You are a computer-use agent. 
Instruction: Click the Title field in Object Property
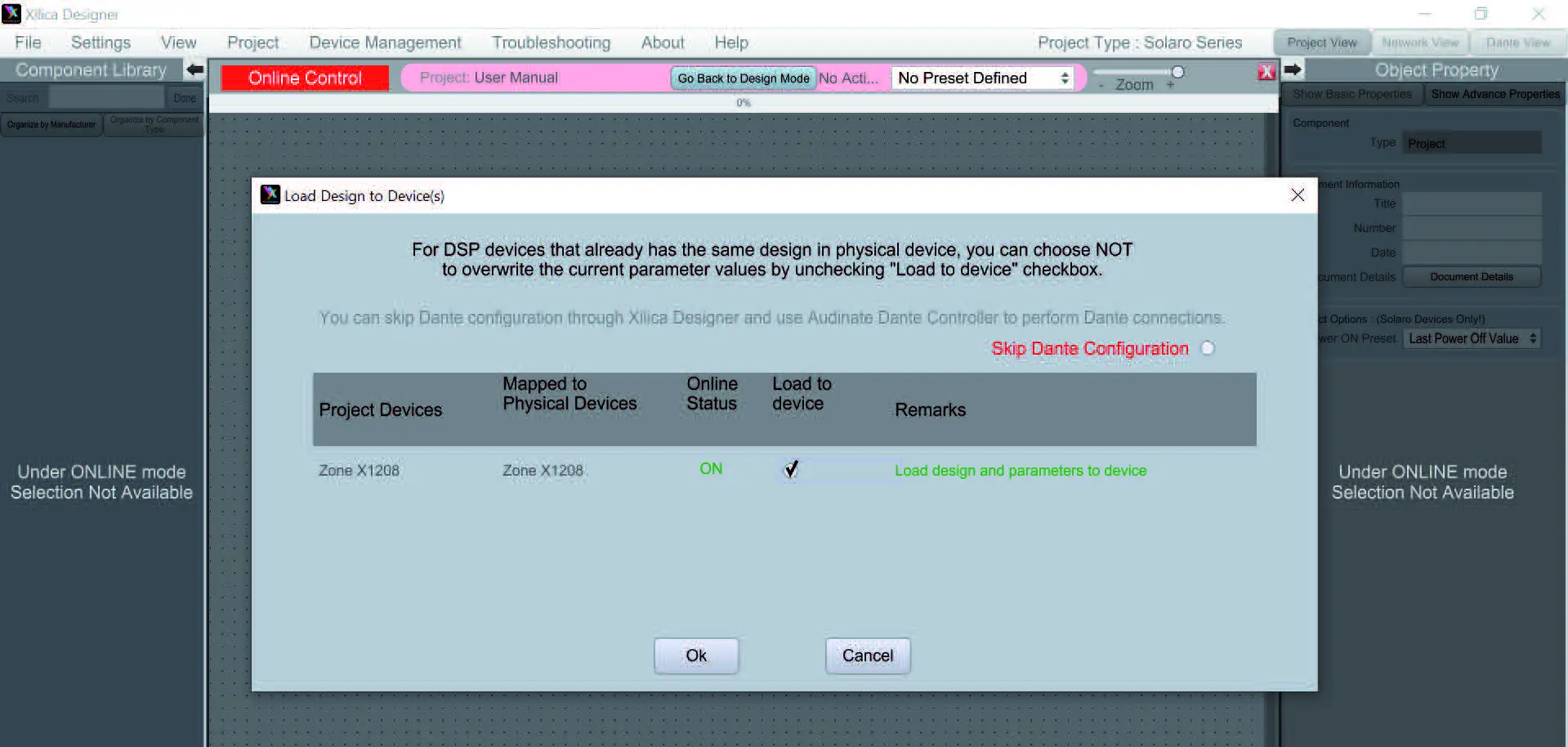[x=1472, y=204]
